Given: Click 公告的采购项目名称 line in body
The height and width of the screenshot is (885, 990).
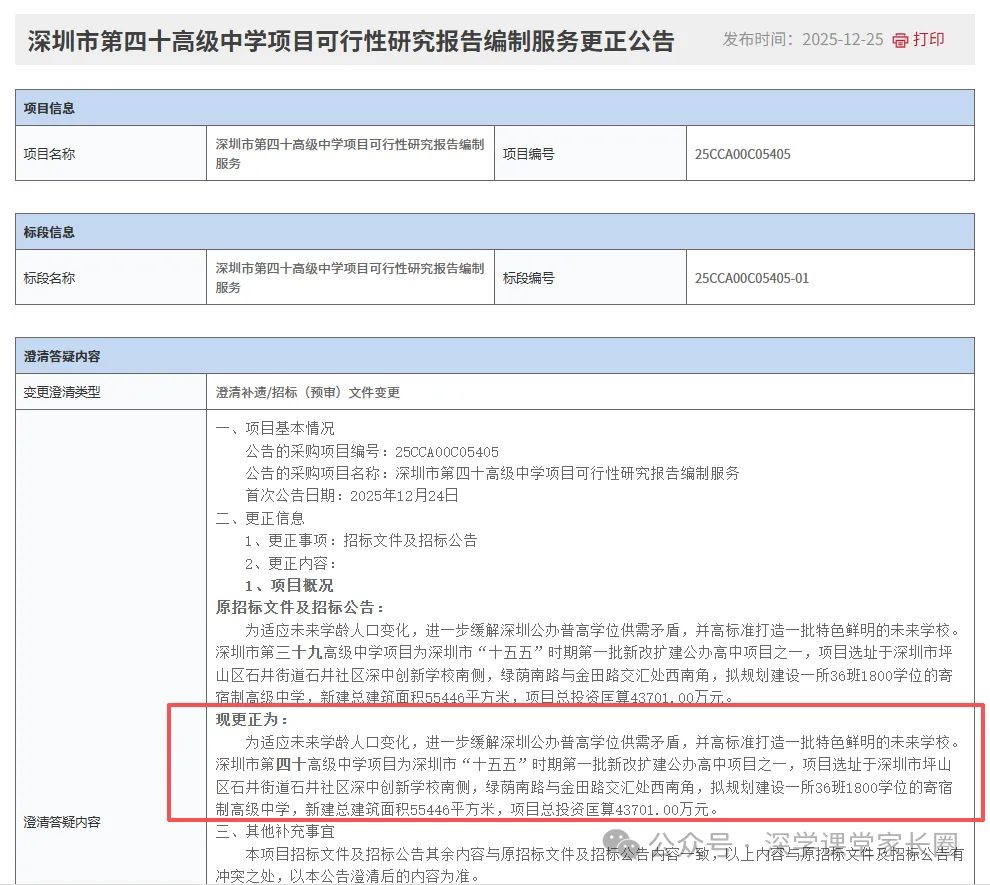Looking at the screenshot, I should click(x=492, y=473).
